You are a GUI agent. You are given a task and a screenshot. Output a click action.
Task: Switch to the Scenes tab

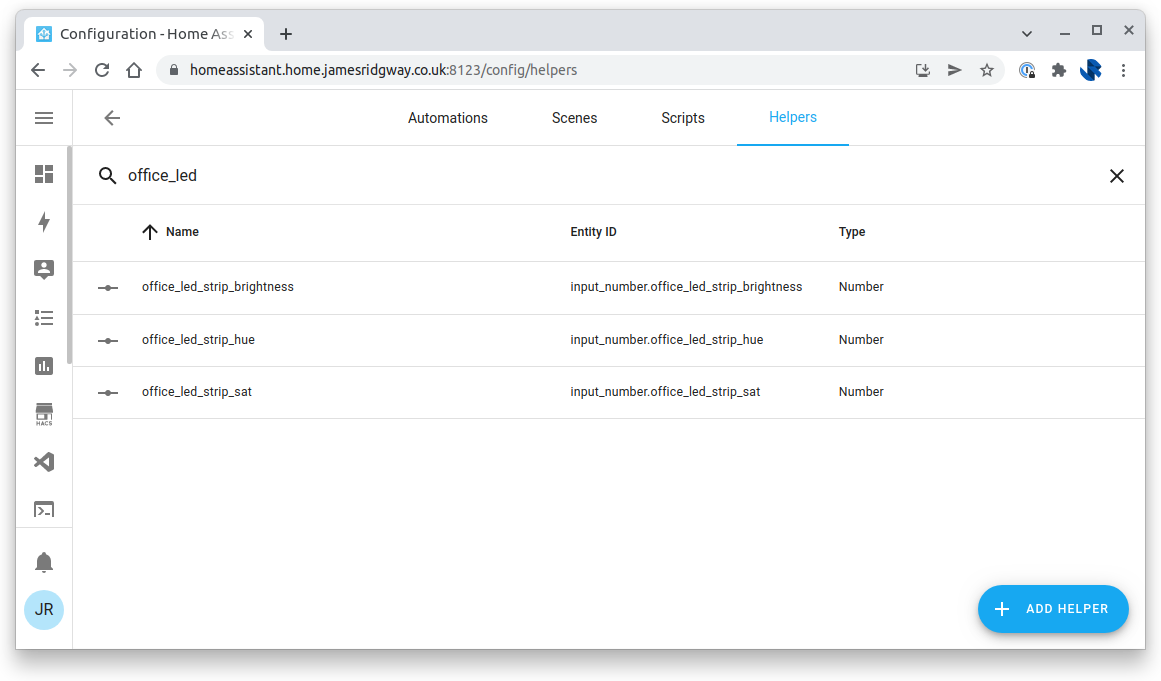tap(574, 118)
